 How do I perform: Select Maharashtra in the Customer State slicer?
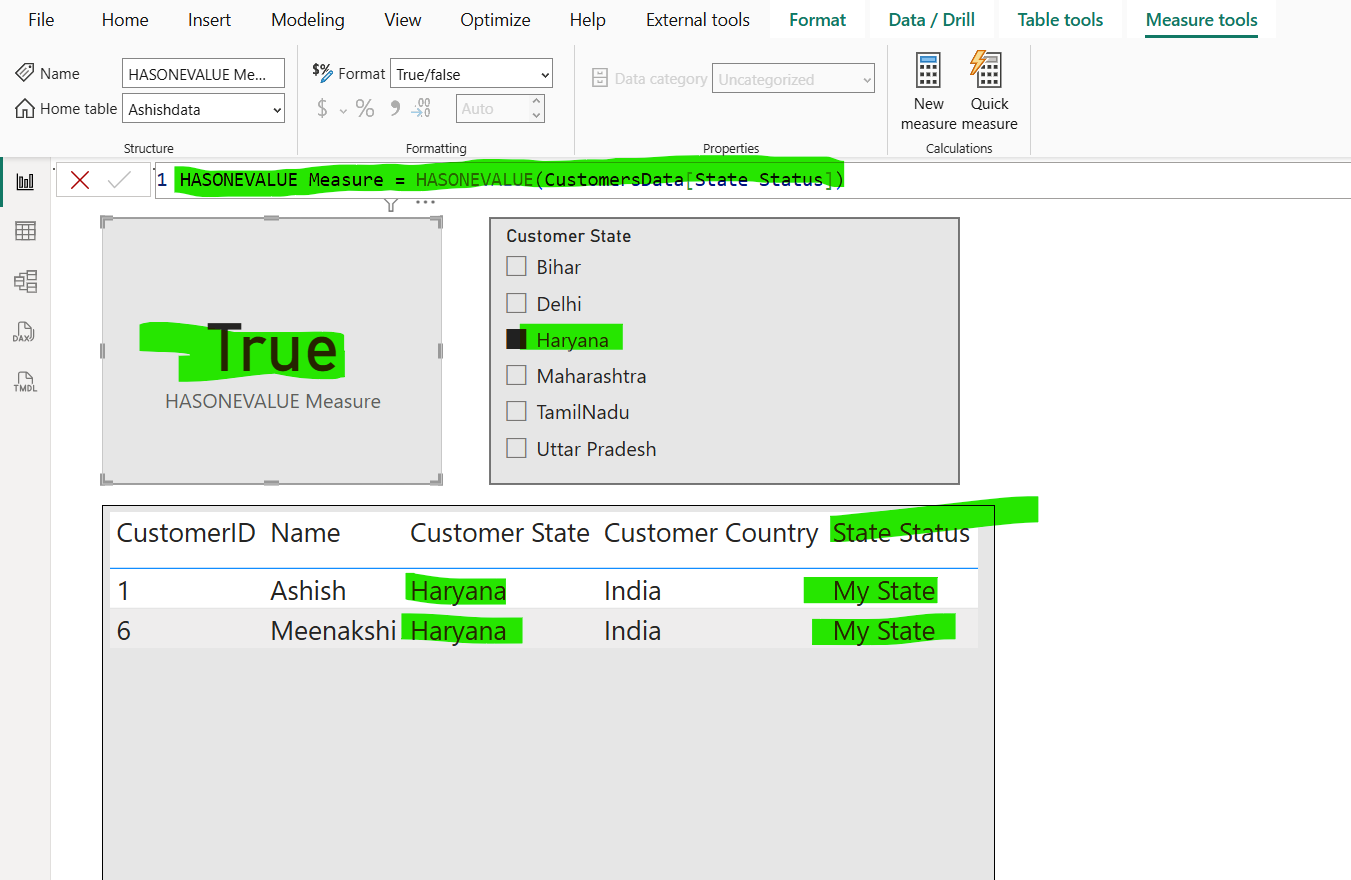516,375
